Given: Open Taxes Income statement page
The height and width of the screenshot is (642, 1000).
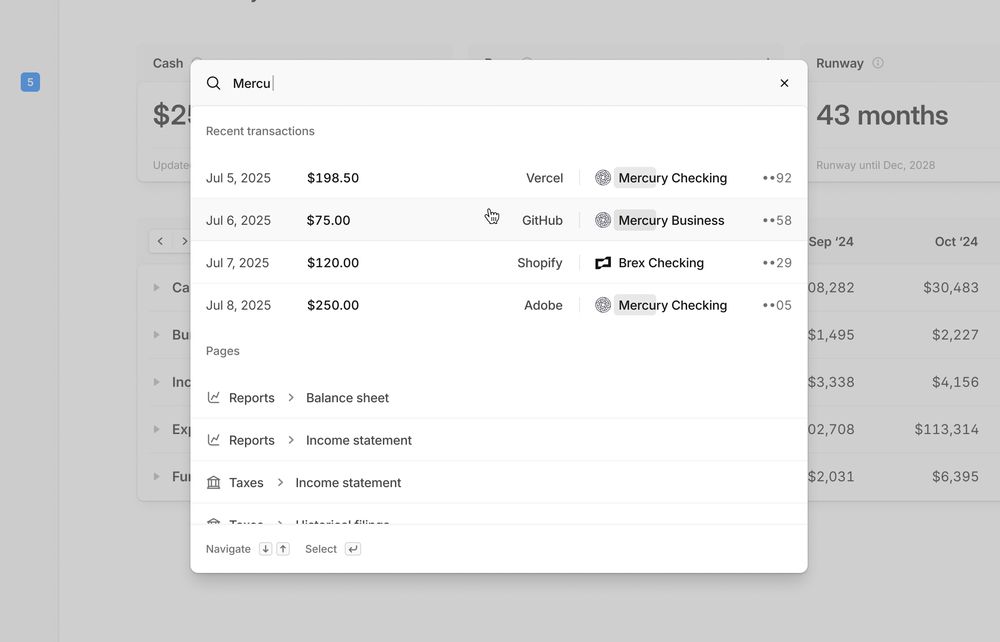Looking at the screenshot, I should click(x=499, y=483).
